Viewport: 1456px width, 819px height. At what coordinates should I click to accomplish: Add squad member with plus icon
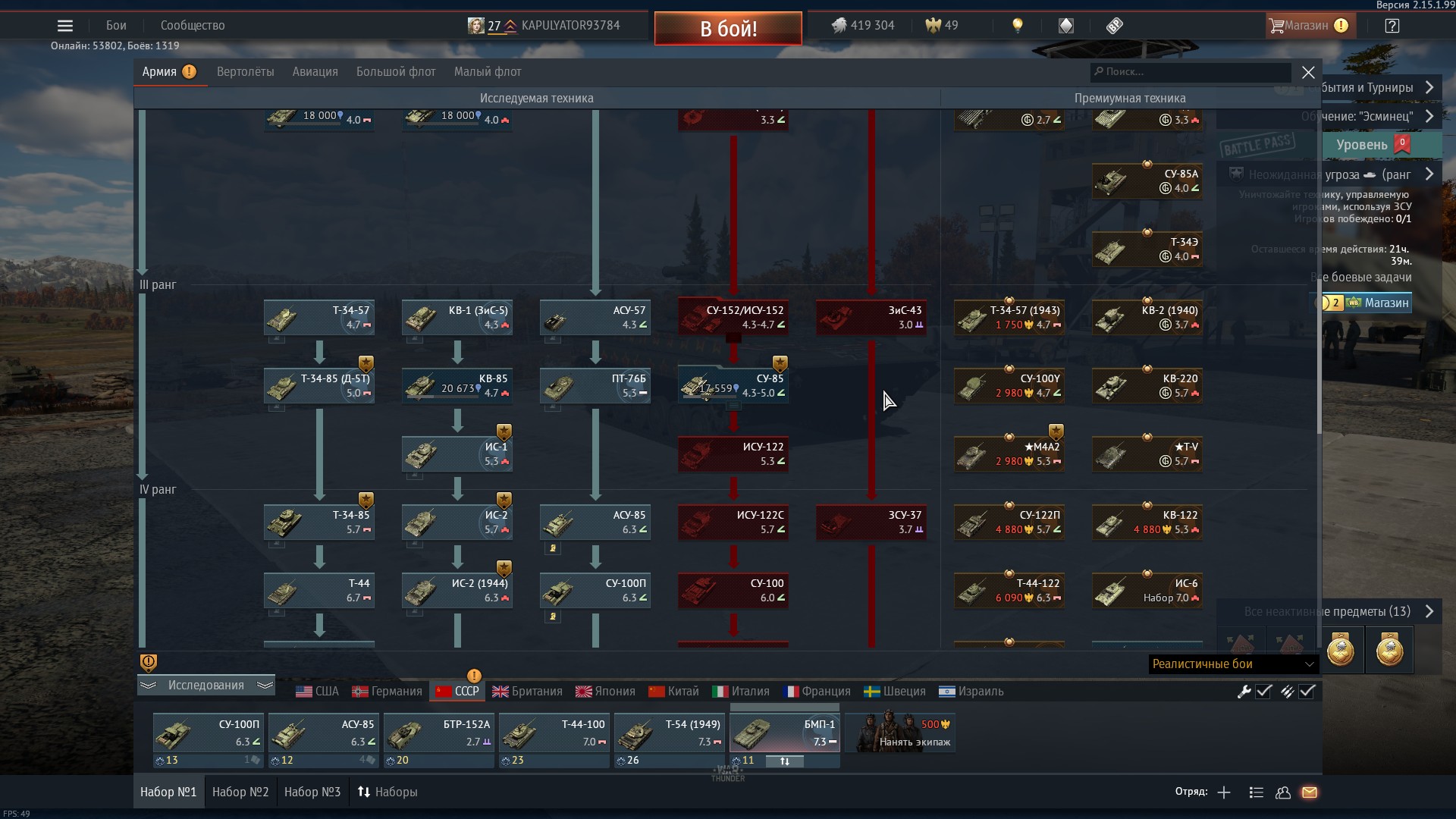(x=1224, y=792)
